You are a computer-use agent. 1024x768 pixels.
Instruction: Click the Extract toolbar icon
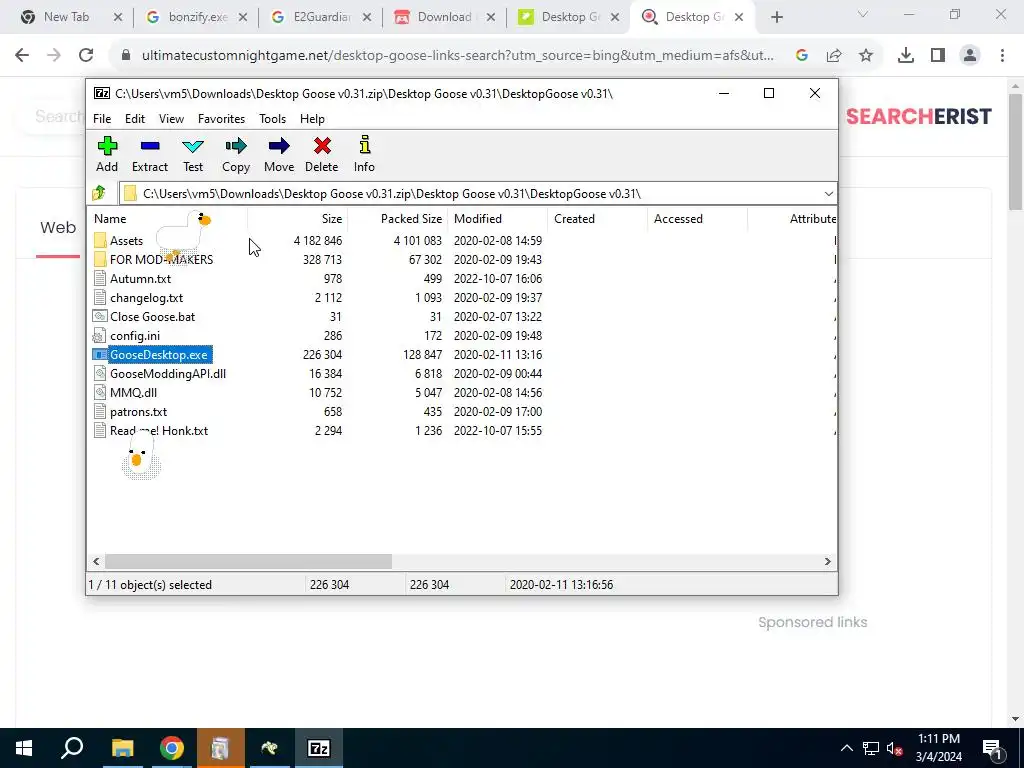[x=150, y=154]
